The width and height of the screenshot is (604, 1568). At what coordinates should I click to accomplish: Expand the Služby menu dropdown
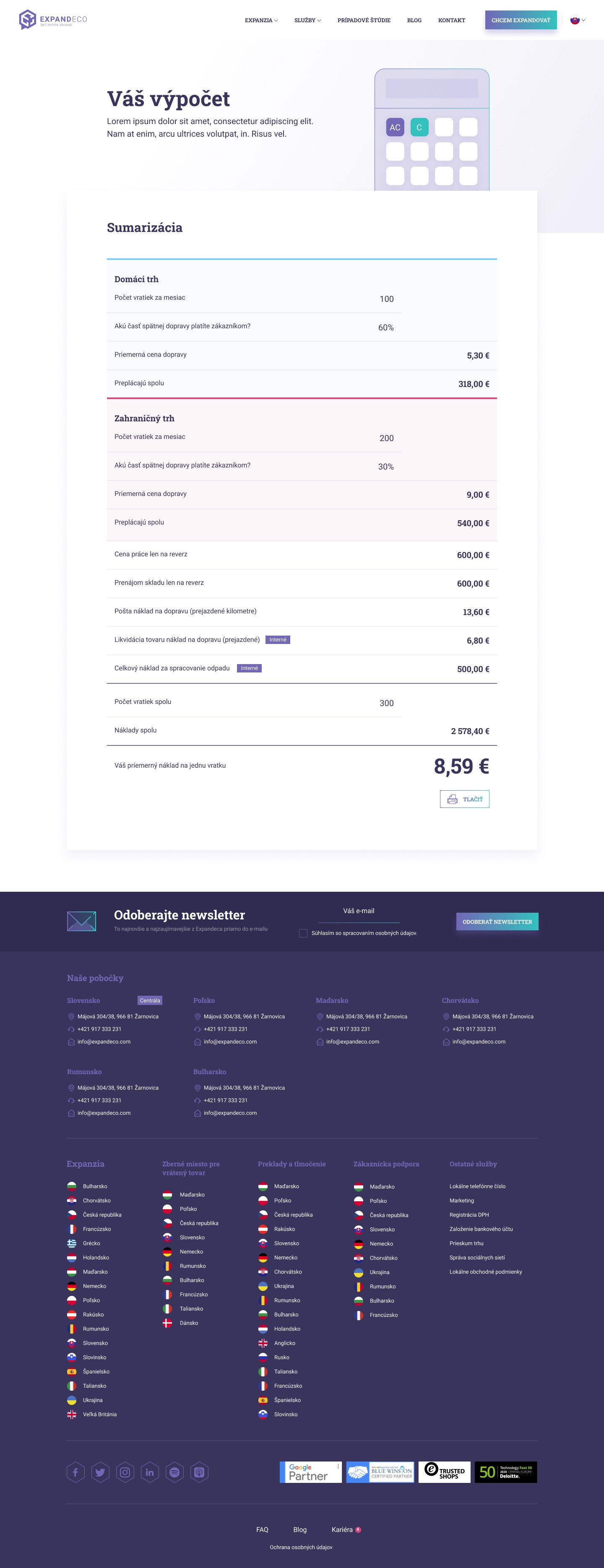coord(307,20)
